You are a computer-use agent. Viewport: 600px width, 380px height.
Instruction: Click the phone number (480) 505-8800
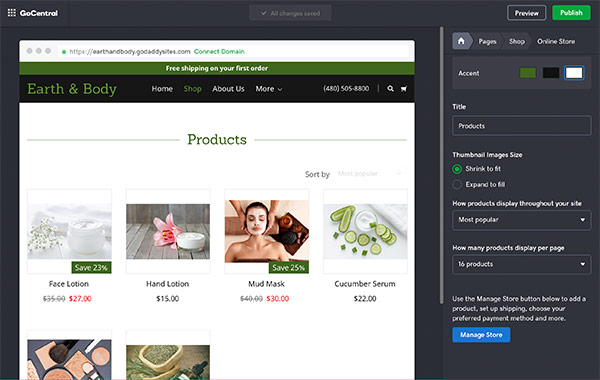(346, 89)
